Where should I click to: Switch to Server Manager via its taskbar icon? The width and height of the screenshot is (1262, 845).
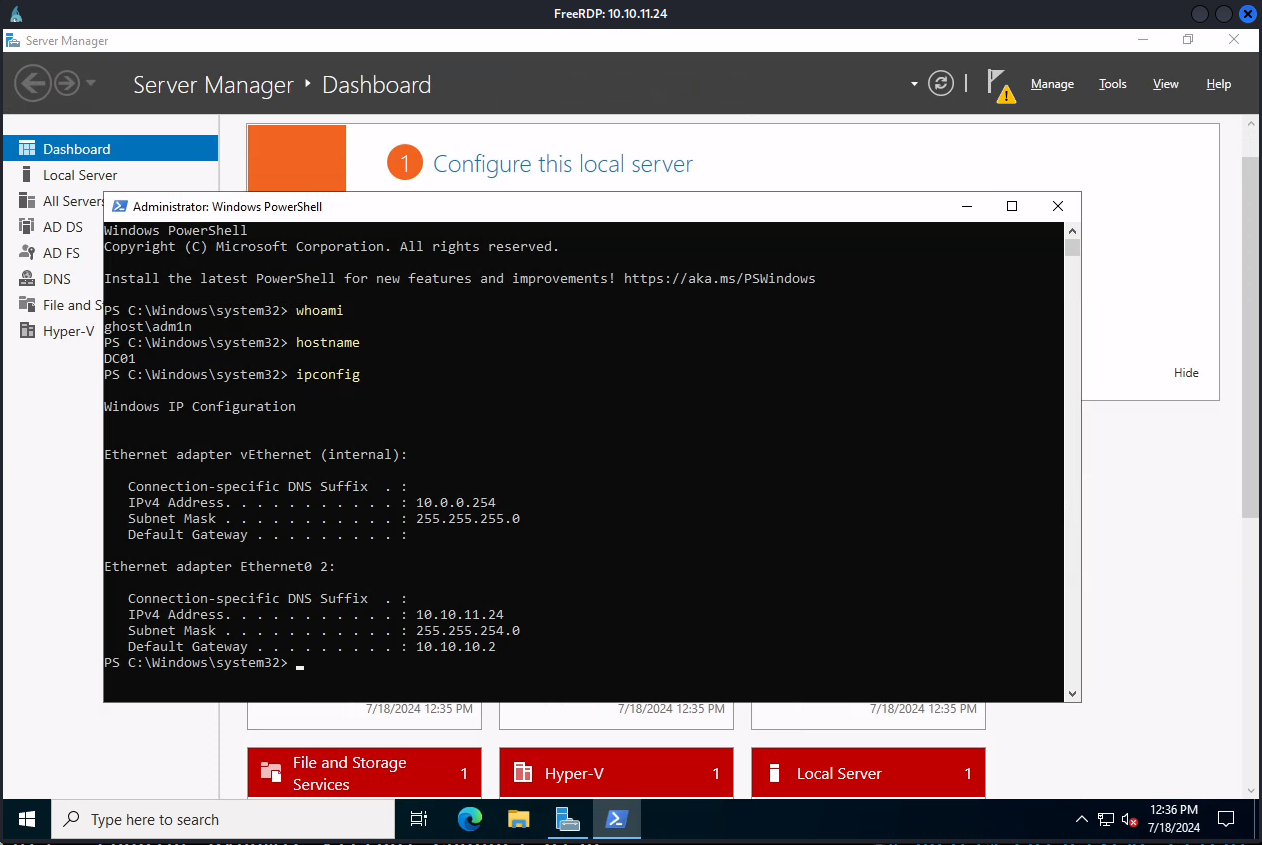tap(568, 819)
